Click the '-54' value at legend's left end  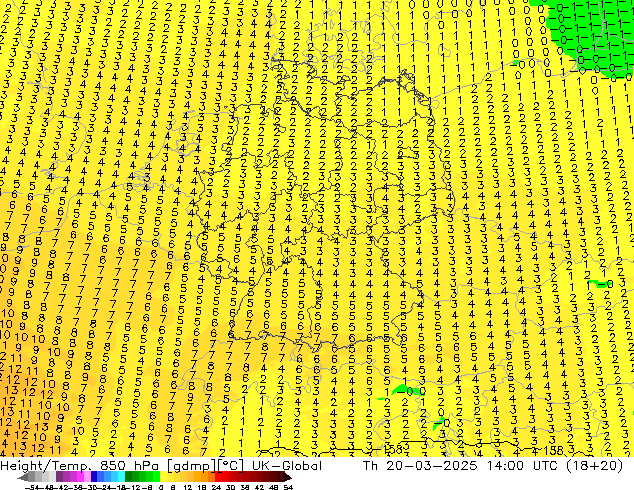tap(32, 487)
